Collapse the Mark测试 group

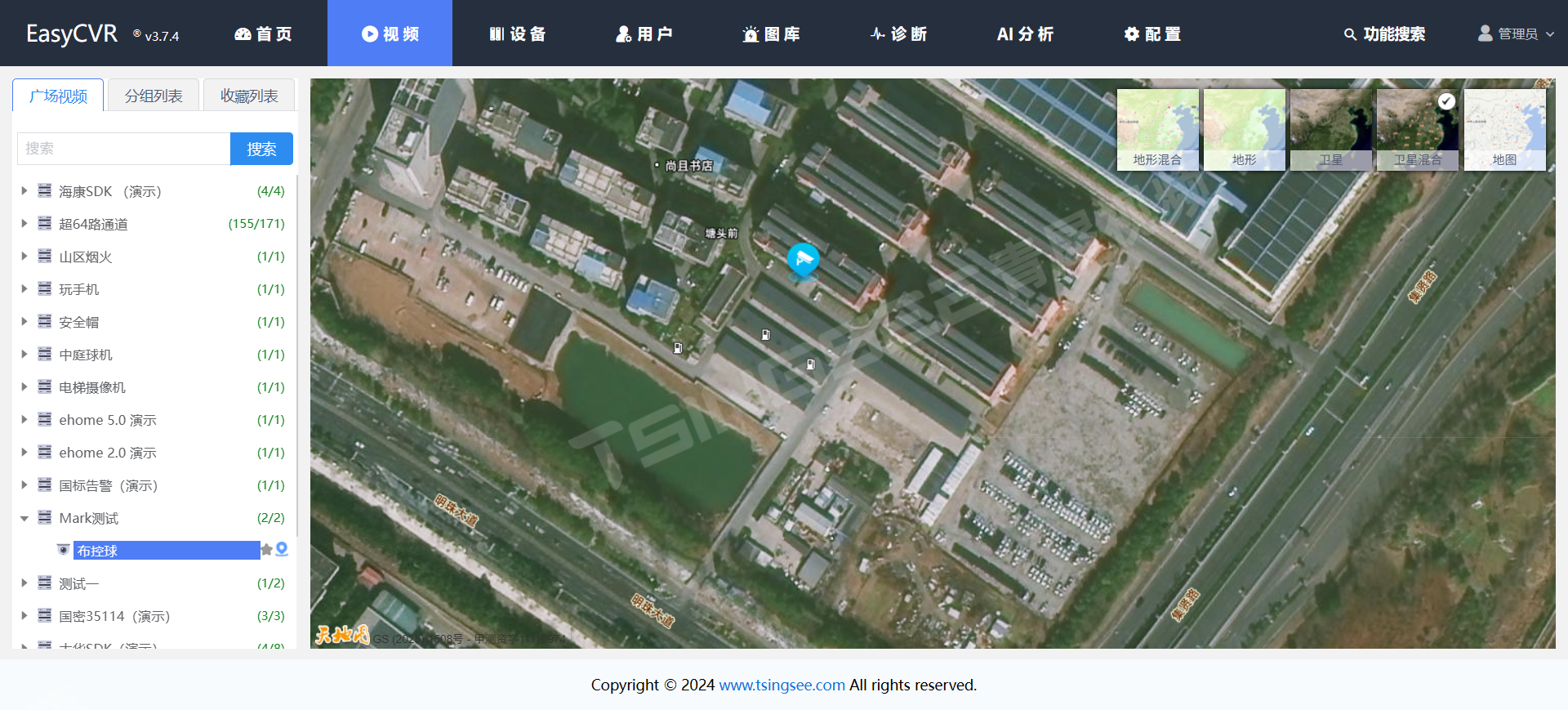[24, 518]
